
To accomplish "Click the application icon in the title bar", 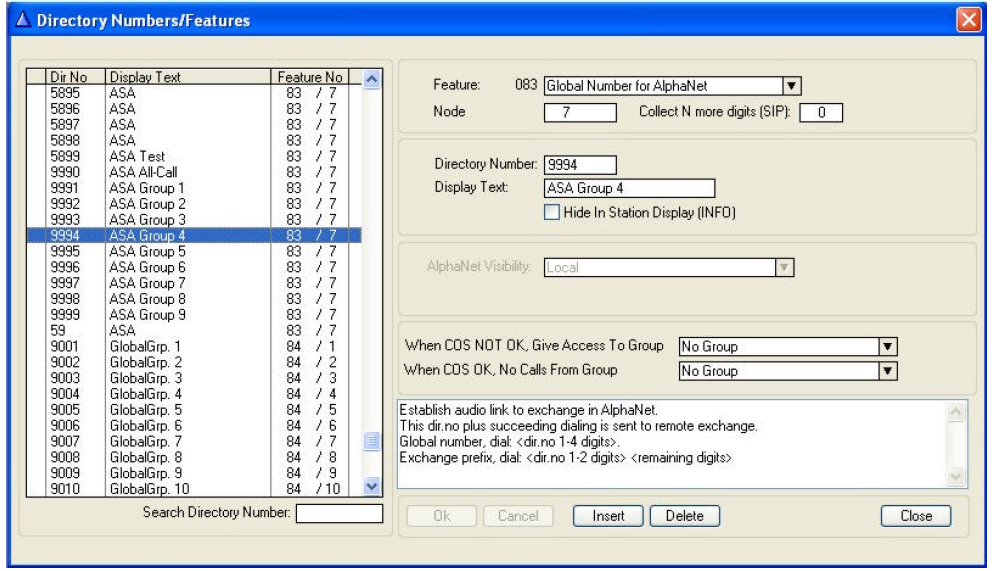I will [20, 17].
